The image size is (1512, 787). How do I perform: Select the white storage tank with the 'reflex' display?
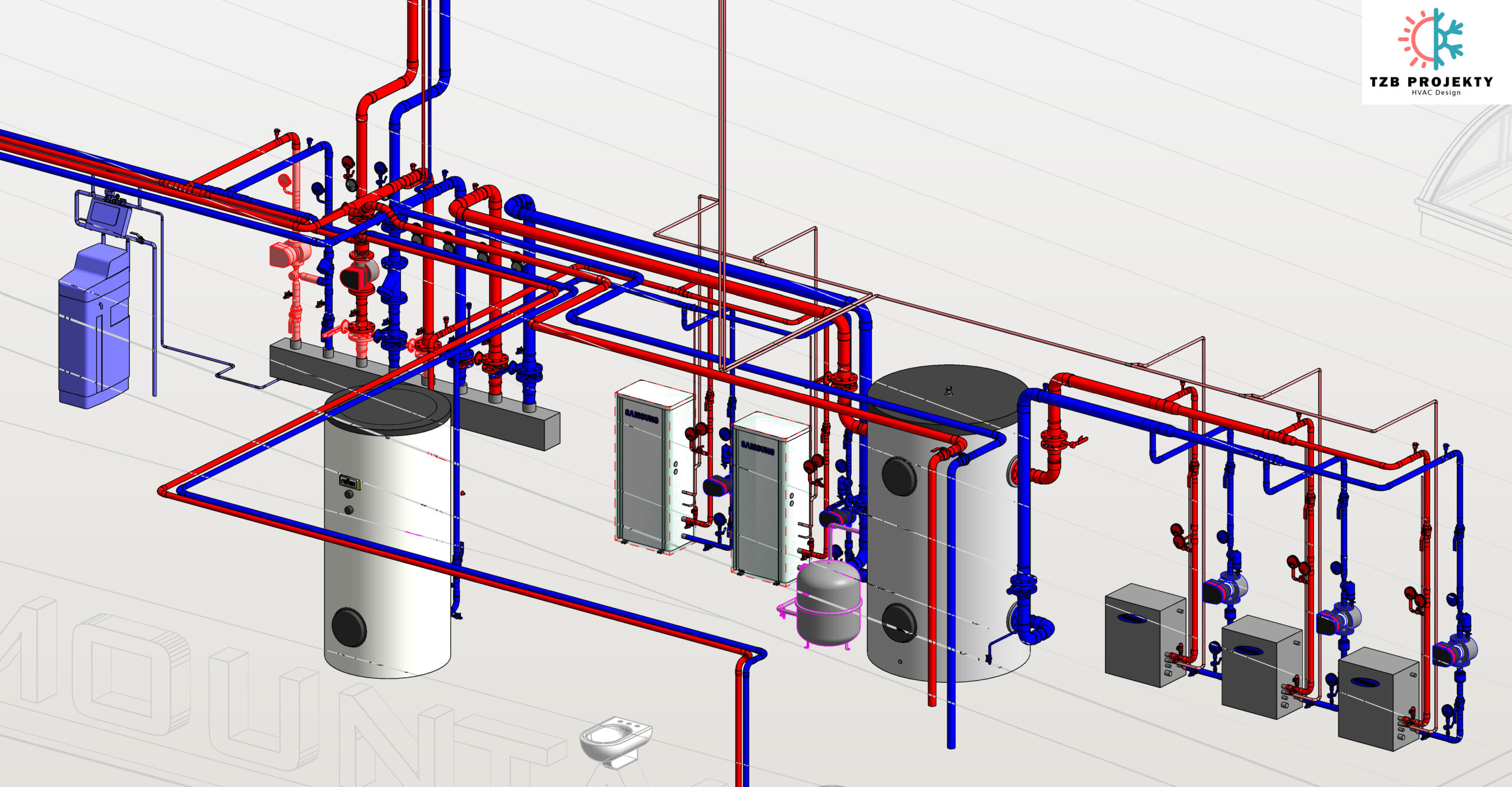[388, 533]
